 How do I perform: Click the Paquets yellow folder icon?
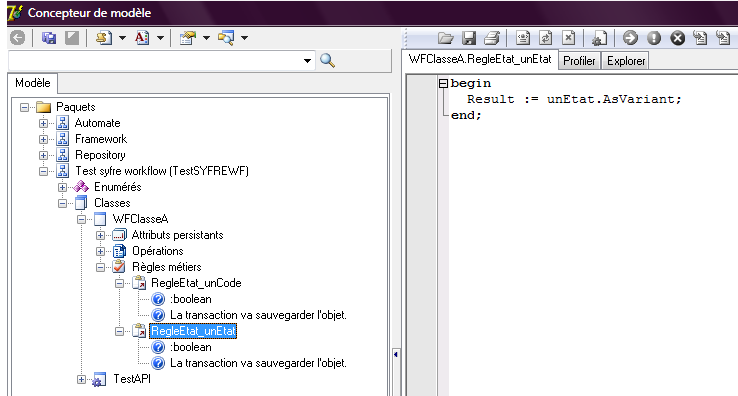tap(43, 107)
